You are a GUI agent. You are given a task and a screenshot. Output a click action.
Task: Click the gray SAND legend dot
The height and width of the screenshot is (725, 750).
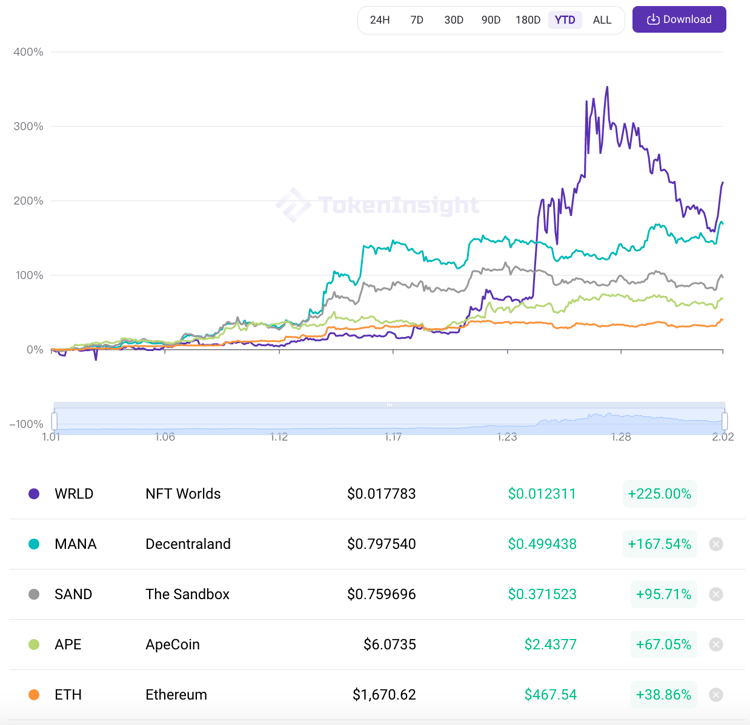[x=34, y=594]
